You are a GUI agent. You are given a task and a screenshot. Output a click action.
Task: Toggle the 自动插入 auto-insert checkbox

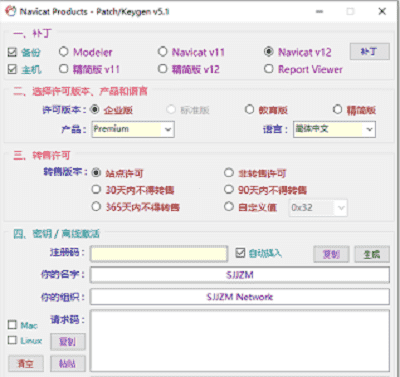(x=240, y=253)
